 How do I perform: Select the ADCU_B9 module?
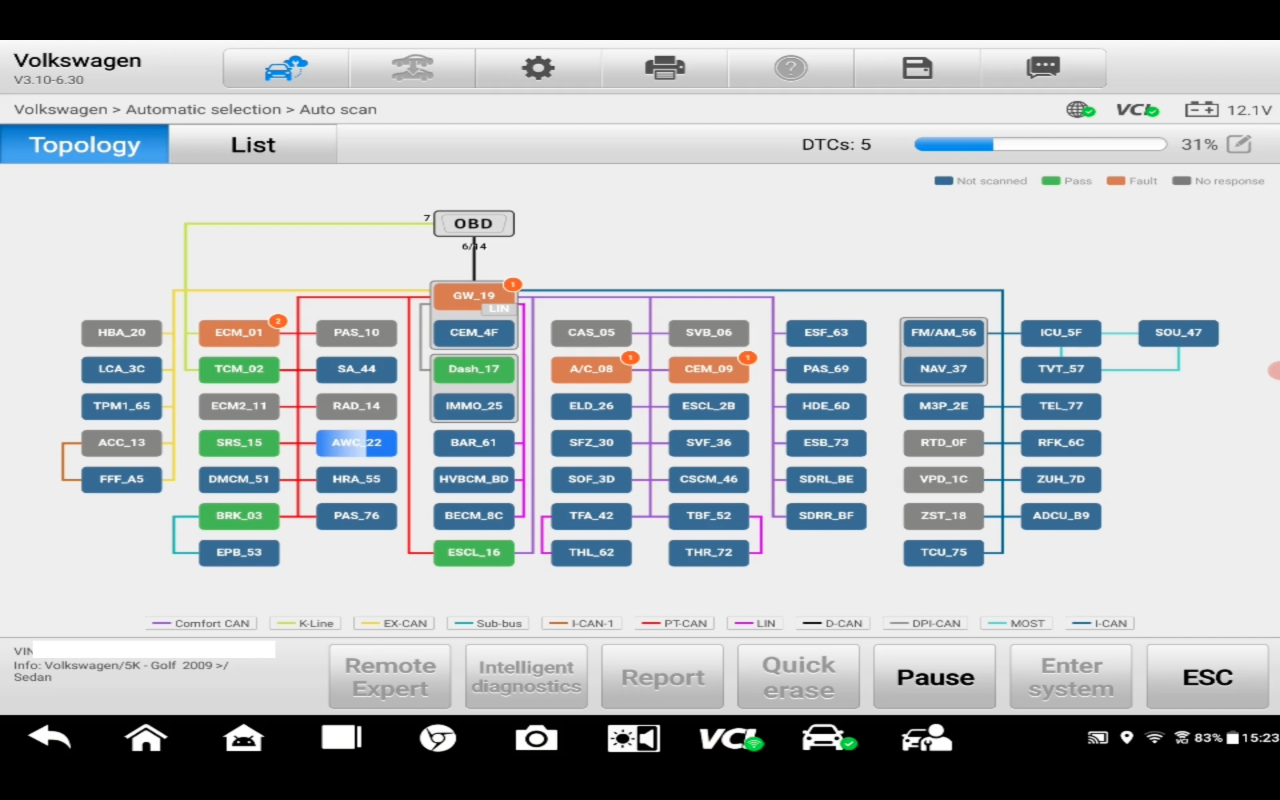1061,516
